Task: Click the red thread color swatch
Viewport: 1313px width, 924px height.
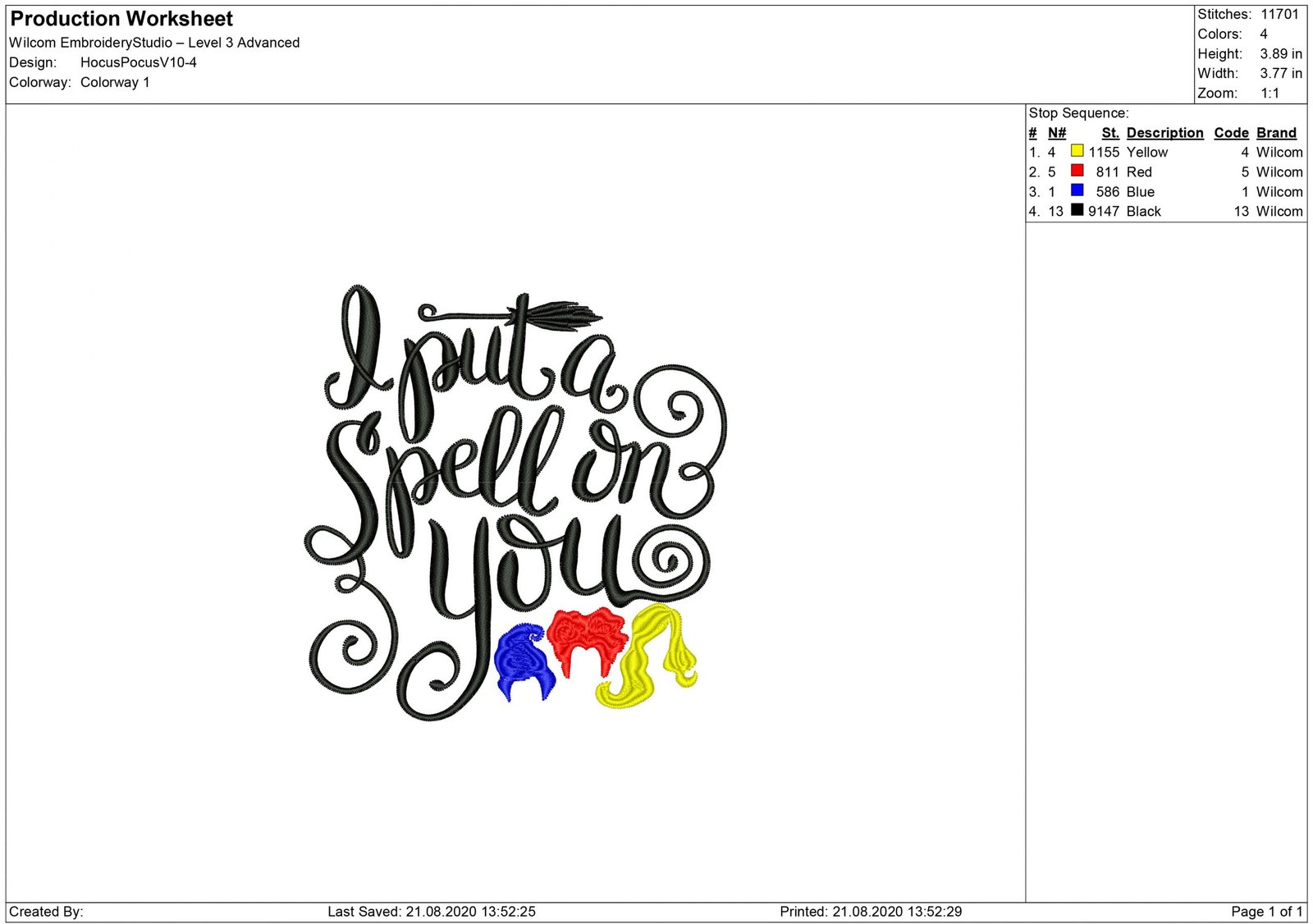Action: click(1077, 171)
